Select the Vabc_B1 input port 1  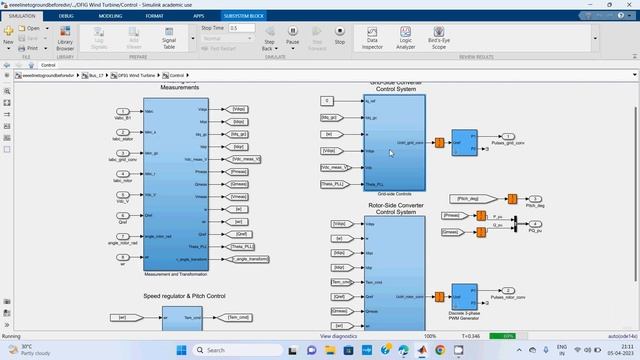coord(122,111)
